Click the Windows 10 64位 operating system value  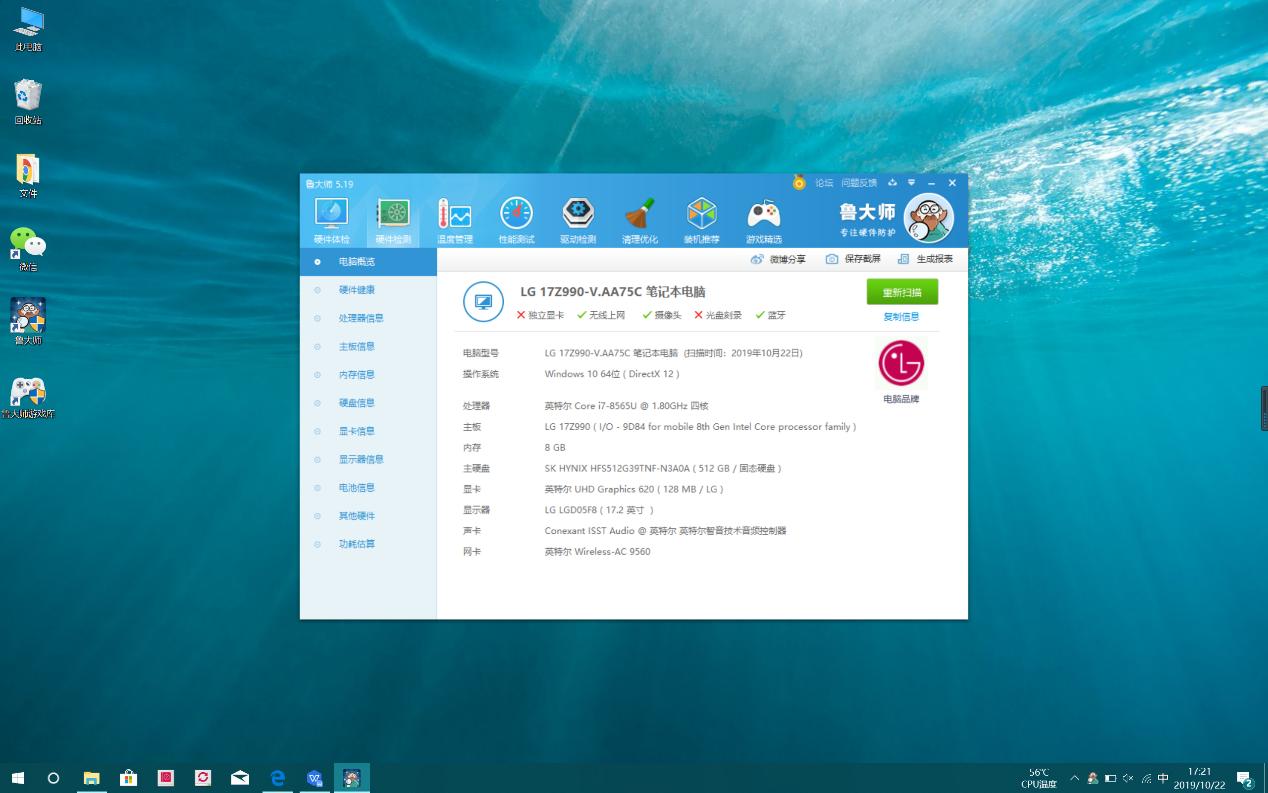click(x=612, y=374)
